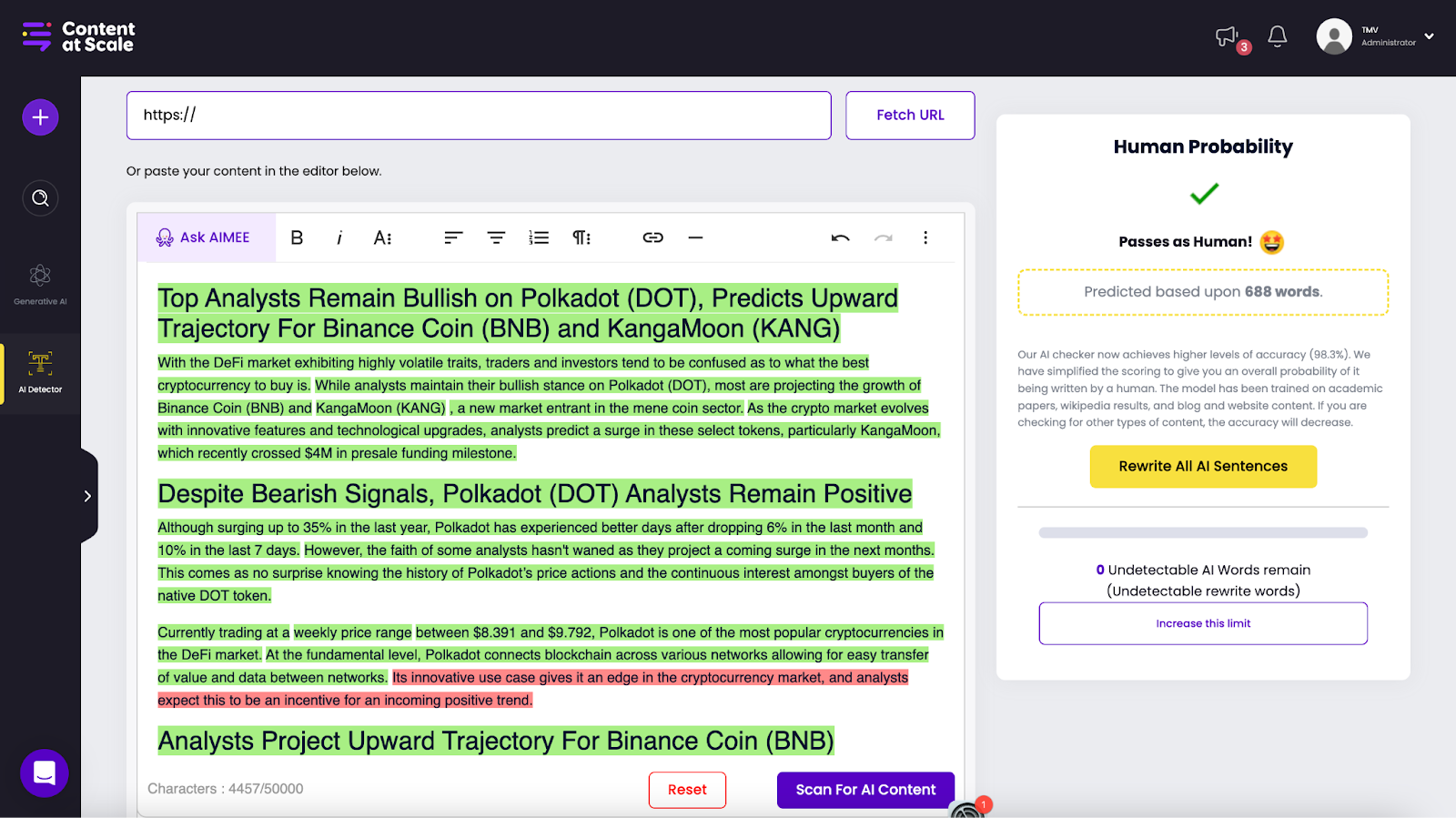Click the heading 'Top Analysts Remain Bullish on Polkadot'
1456x818 pixels.
pyautogui.click(x=528, y=313)
